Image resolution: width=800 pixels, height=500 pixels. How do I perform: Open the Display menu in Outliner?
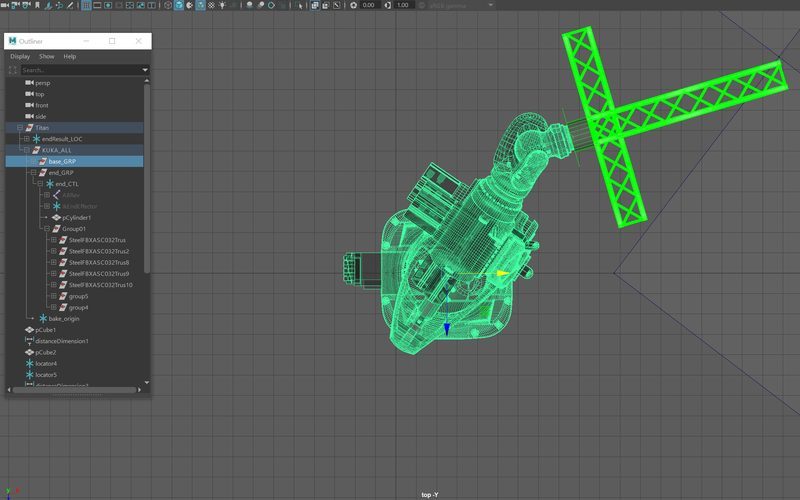click(x=20, y=56)
